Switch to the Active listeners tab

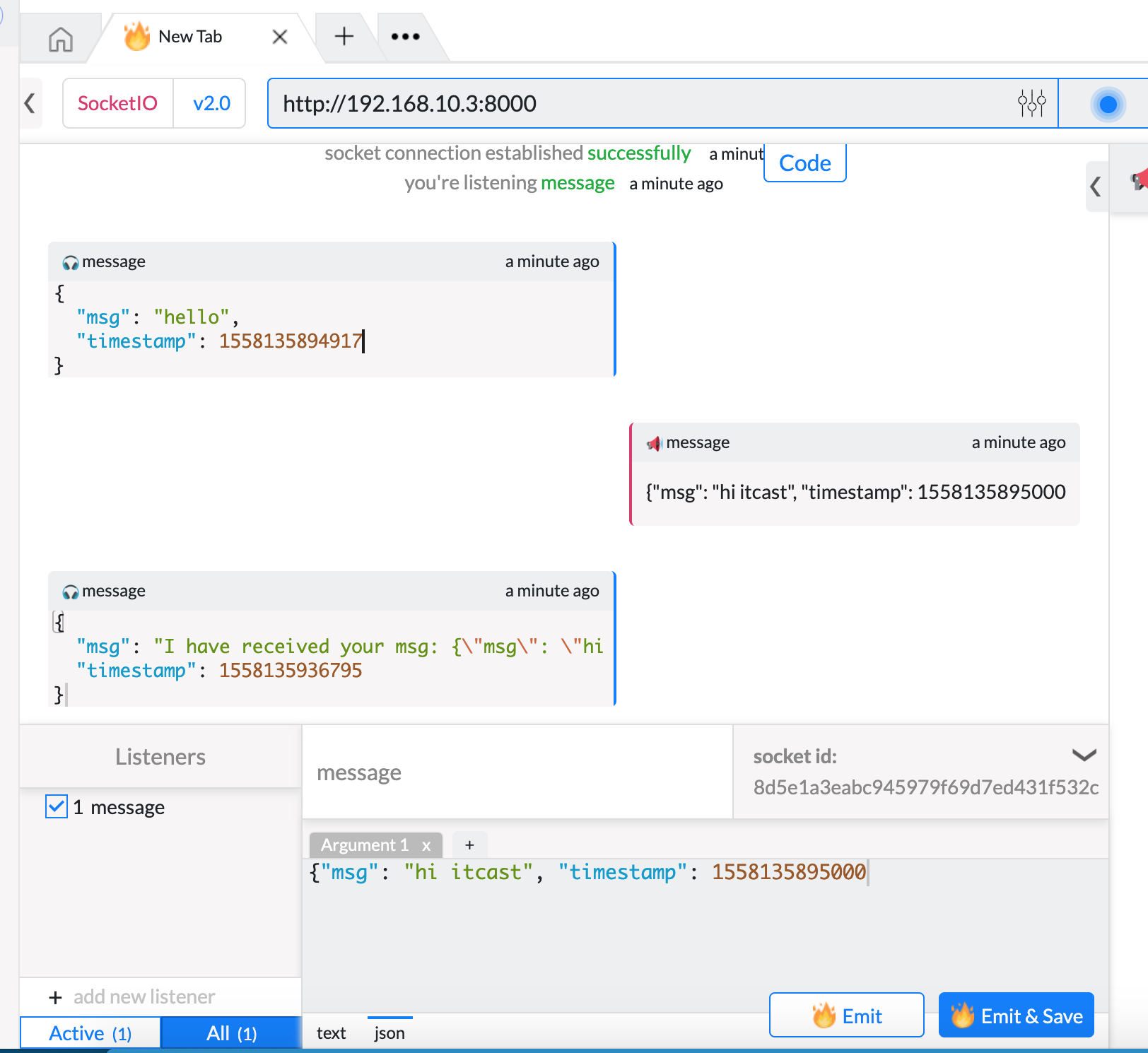90,1033
